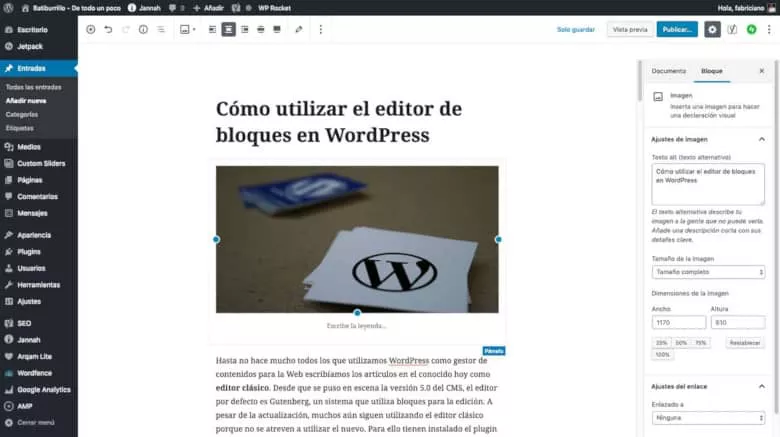The image size is (780, 437).
Task: Click the WordPress cards image block
Action: [357, 239]
